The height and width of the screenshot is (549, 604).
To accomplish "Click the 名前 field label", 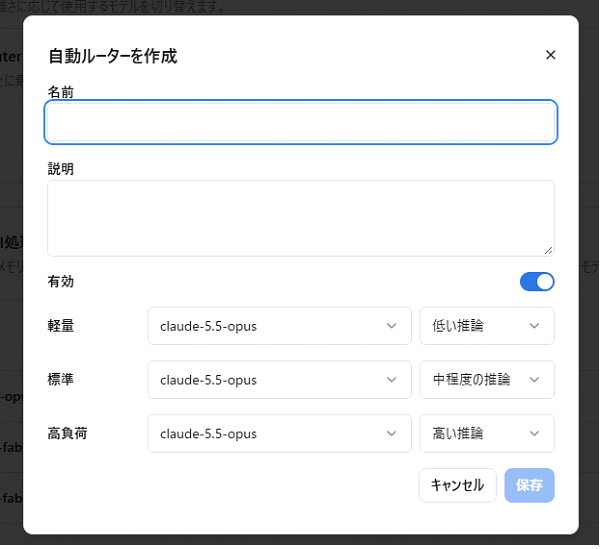I will (x=61, y=93).
